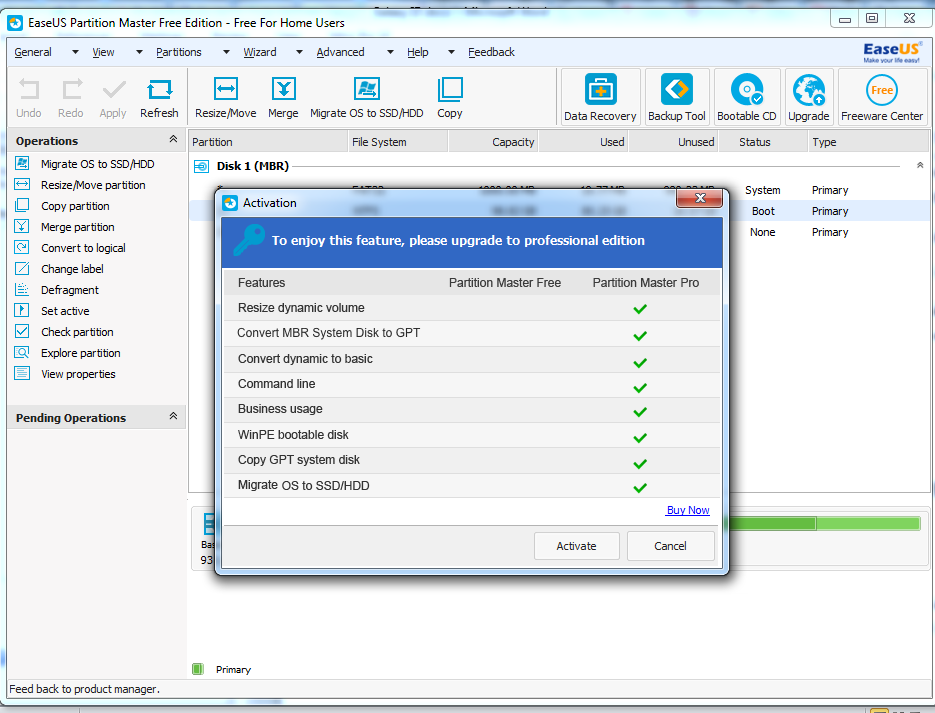Click the Buy Now link
The height and width of the screenshot is (713, 935).
(688, 510)
